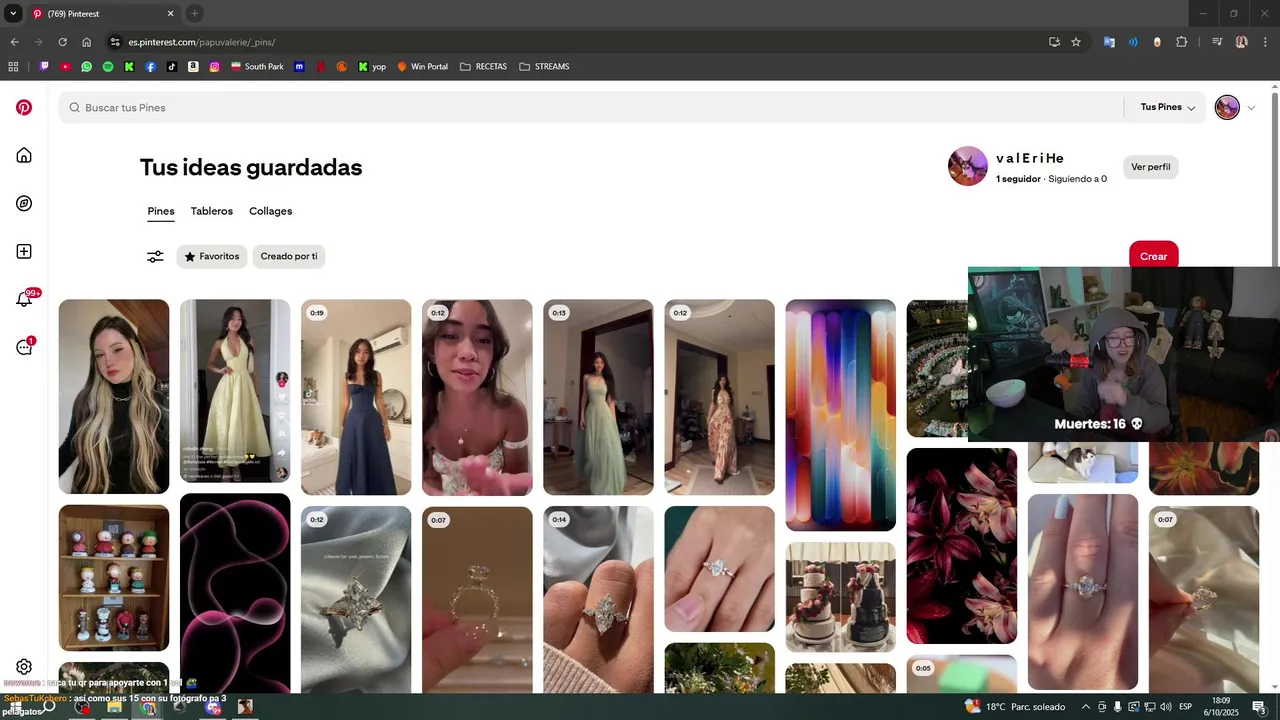This screenshot has width=1280, height=720.
Task: Show hidden system tray icons chevron
Action: pos(1085,707)
